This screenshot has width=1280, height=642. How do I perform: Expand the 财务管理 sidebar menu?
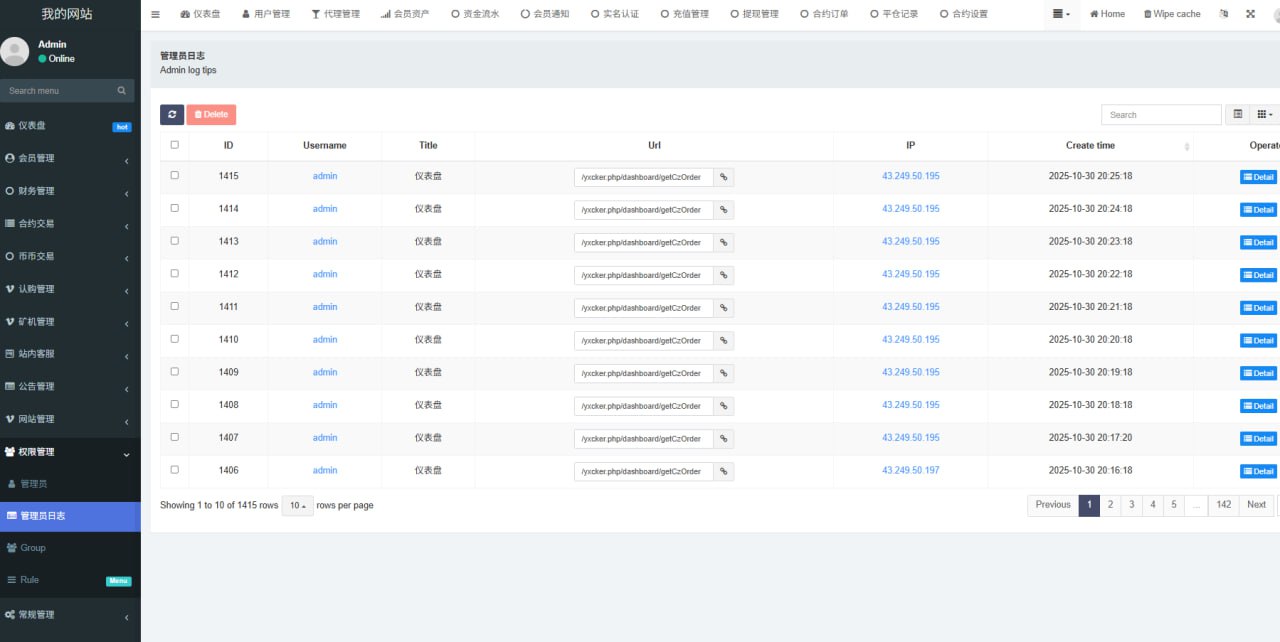coord(70,191)
